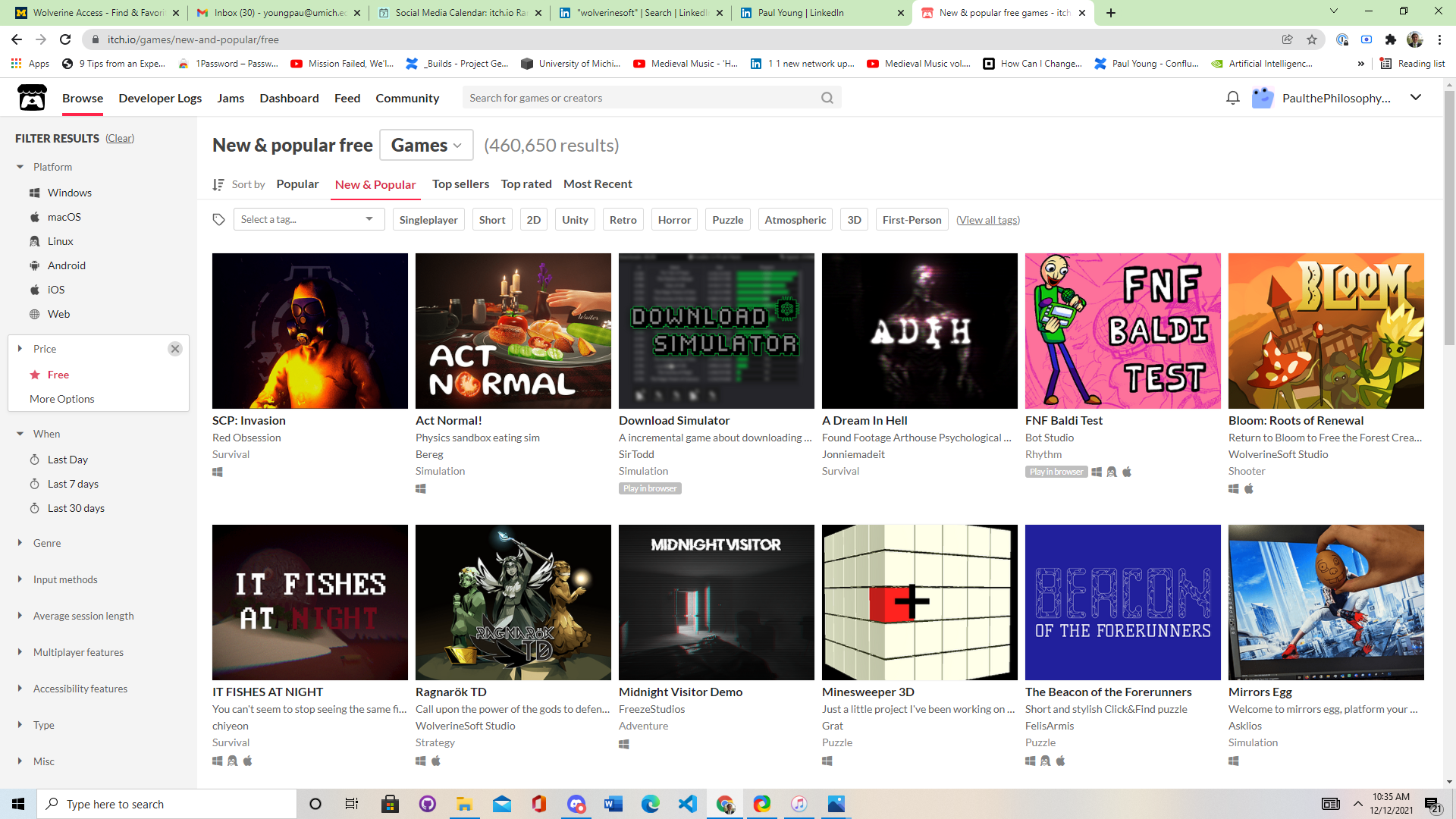Sort results by Most Recent
This screenshot has width=1456, height=819.
598,184
